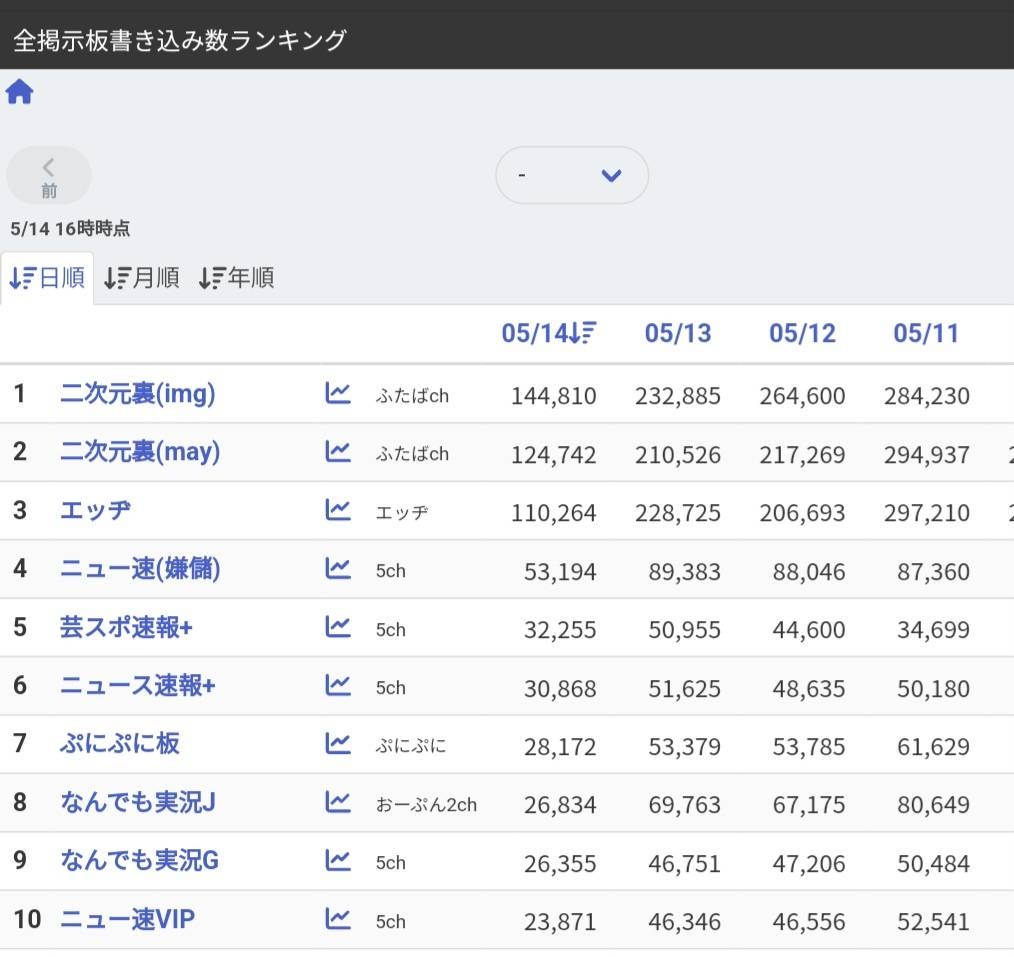Select the 年順 ranking tab
Image resolution: width=1014 pixels, height=957 pixels.
point(237,278)
